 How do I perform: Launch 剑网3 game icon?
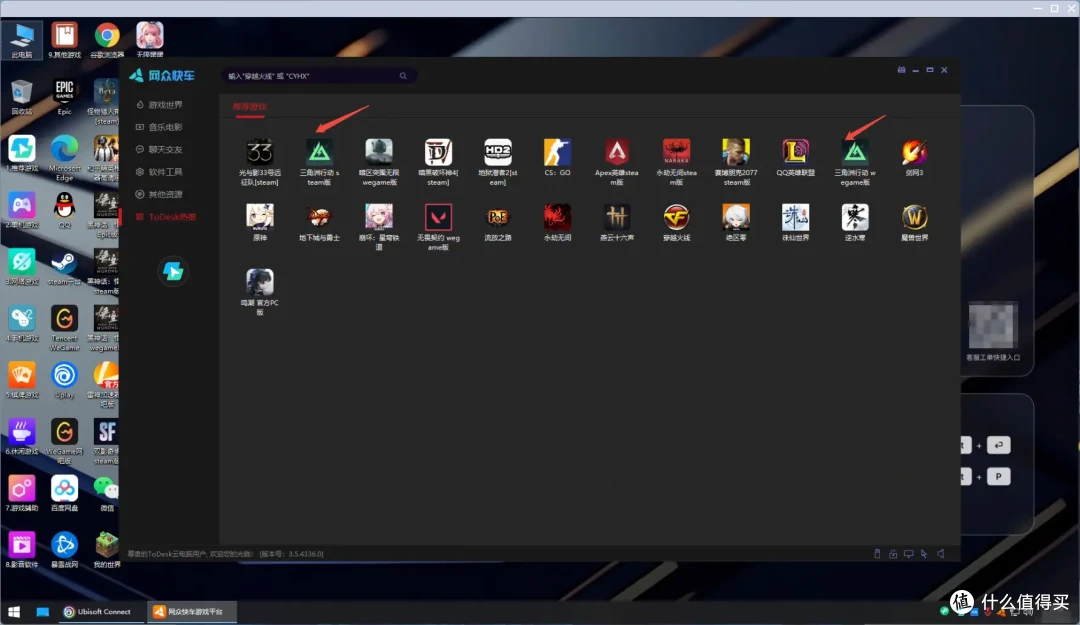click(x=914, y=152)
